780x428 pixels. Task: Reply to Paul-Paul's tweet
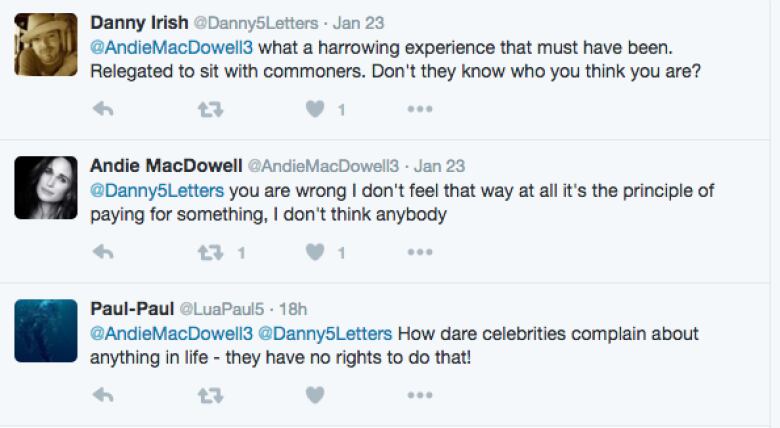tap(103, 395)
